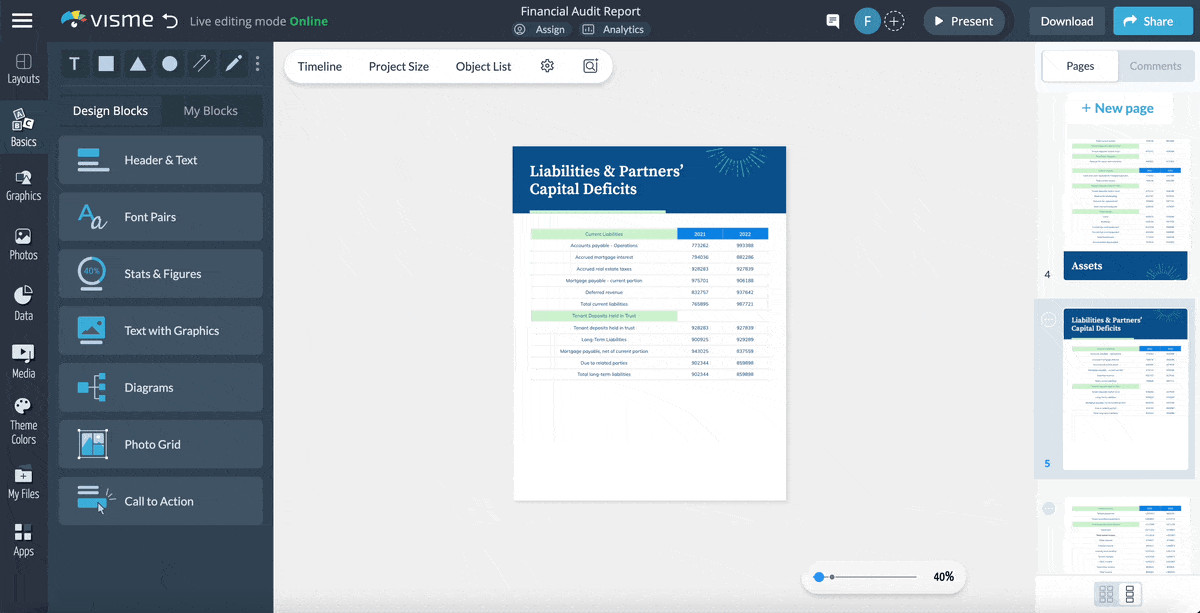Screen dimensions: 1200x613
Task: Select the rectangle shape tool
Action: coord(106,63)
